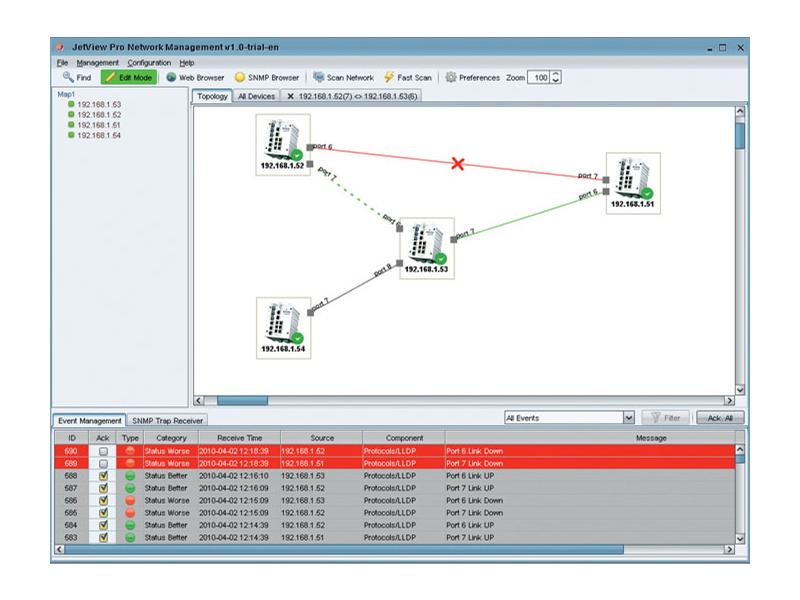Click green status icon beside 192.168.1.52 in tree
Screen dimensions: 800x600
tap(71, 114)
